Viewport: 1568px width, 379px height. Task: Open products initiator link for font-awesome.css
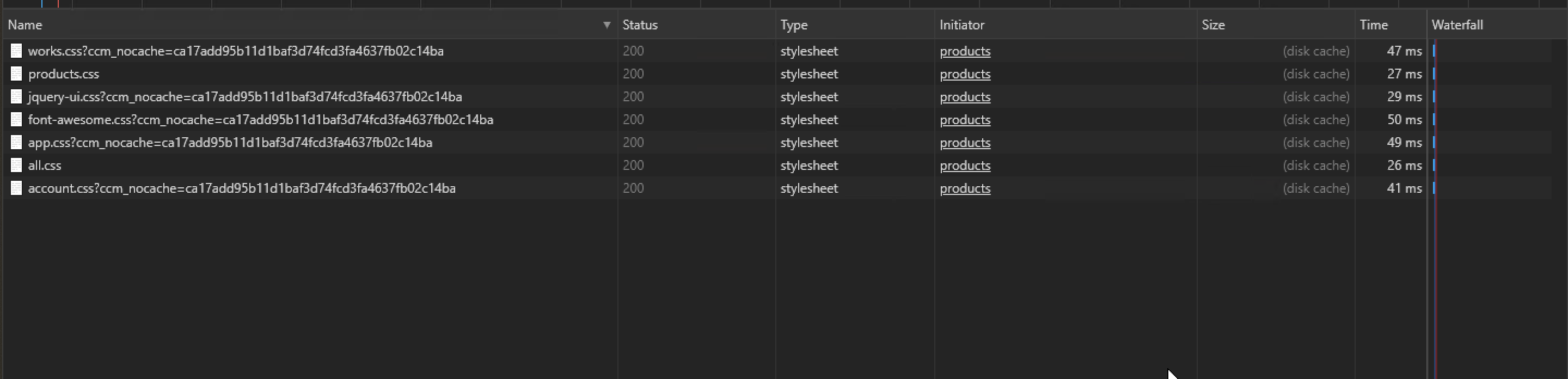pyautogui.click(x=965, y=120)
